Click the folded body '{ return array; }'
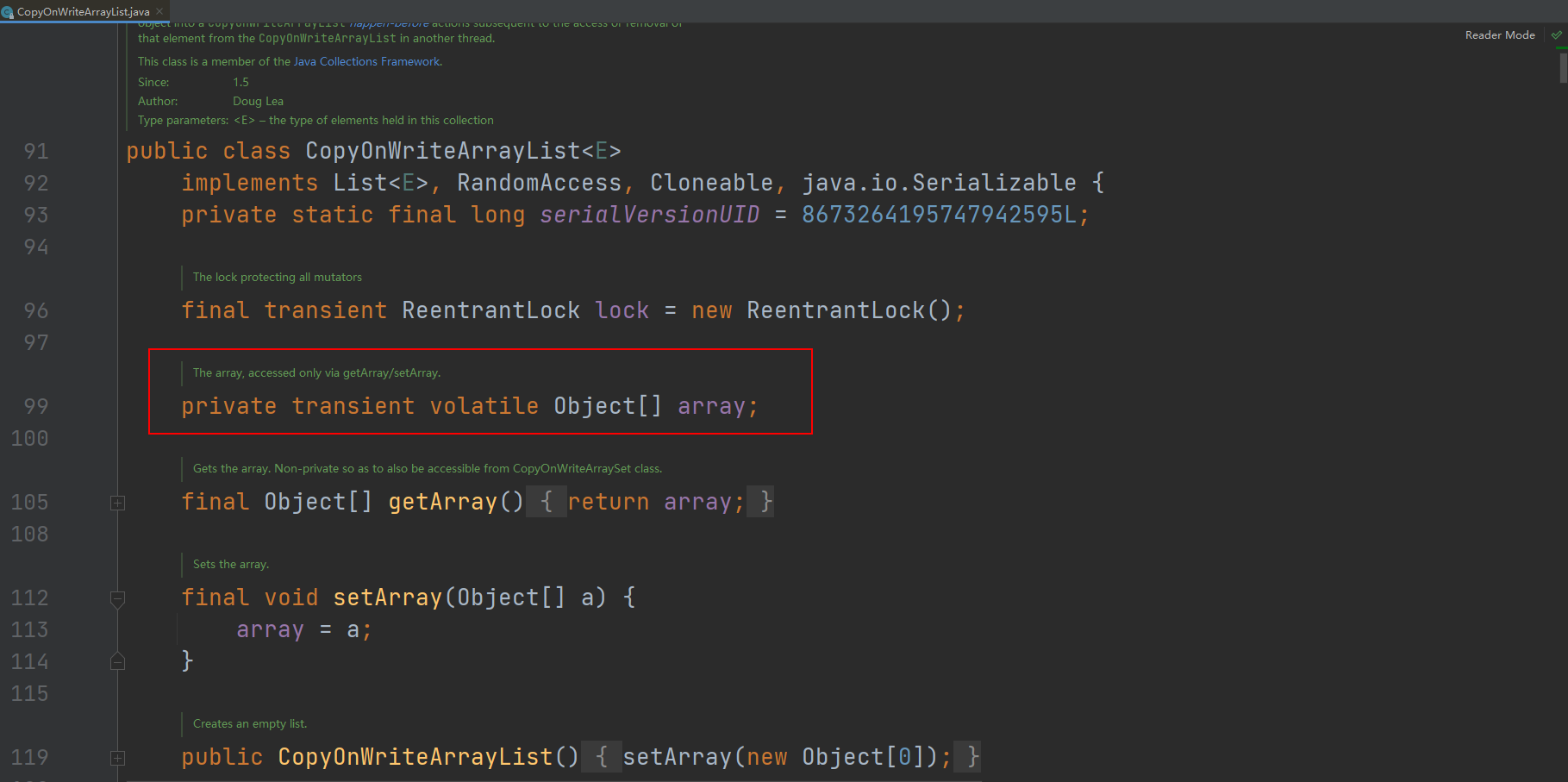 (x=650, y=502)
